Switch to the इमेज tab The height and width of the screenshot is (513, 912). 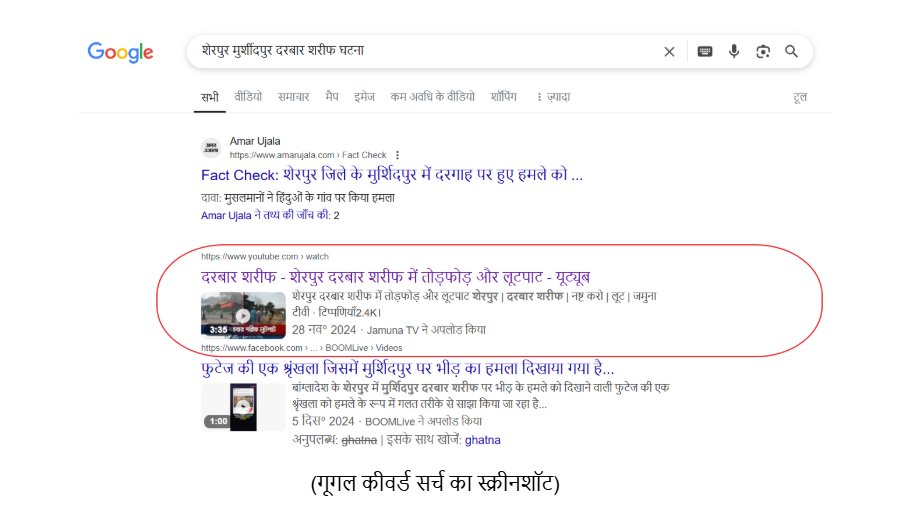[365, 97]
